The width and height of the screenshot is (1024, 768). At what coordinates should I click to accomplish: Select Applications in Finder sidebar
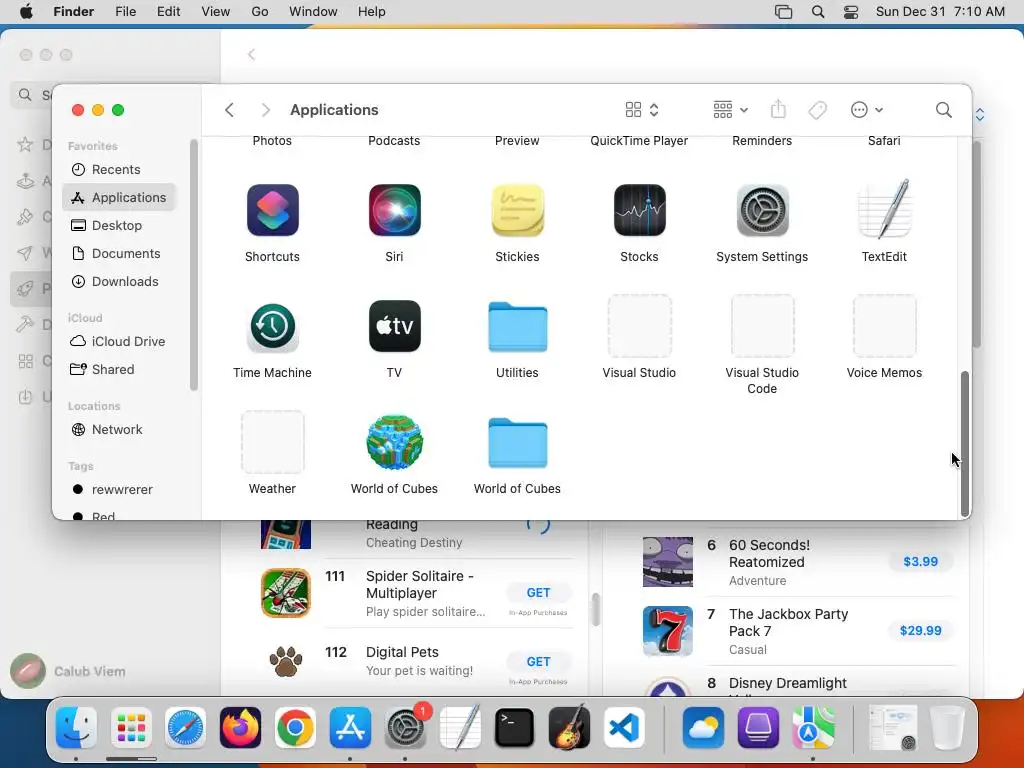coord(120,197)
